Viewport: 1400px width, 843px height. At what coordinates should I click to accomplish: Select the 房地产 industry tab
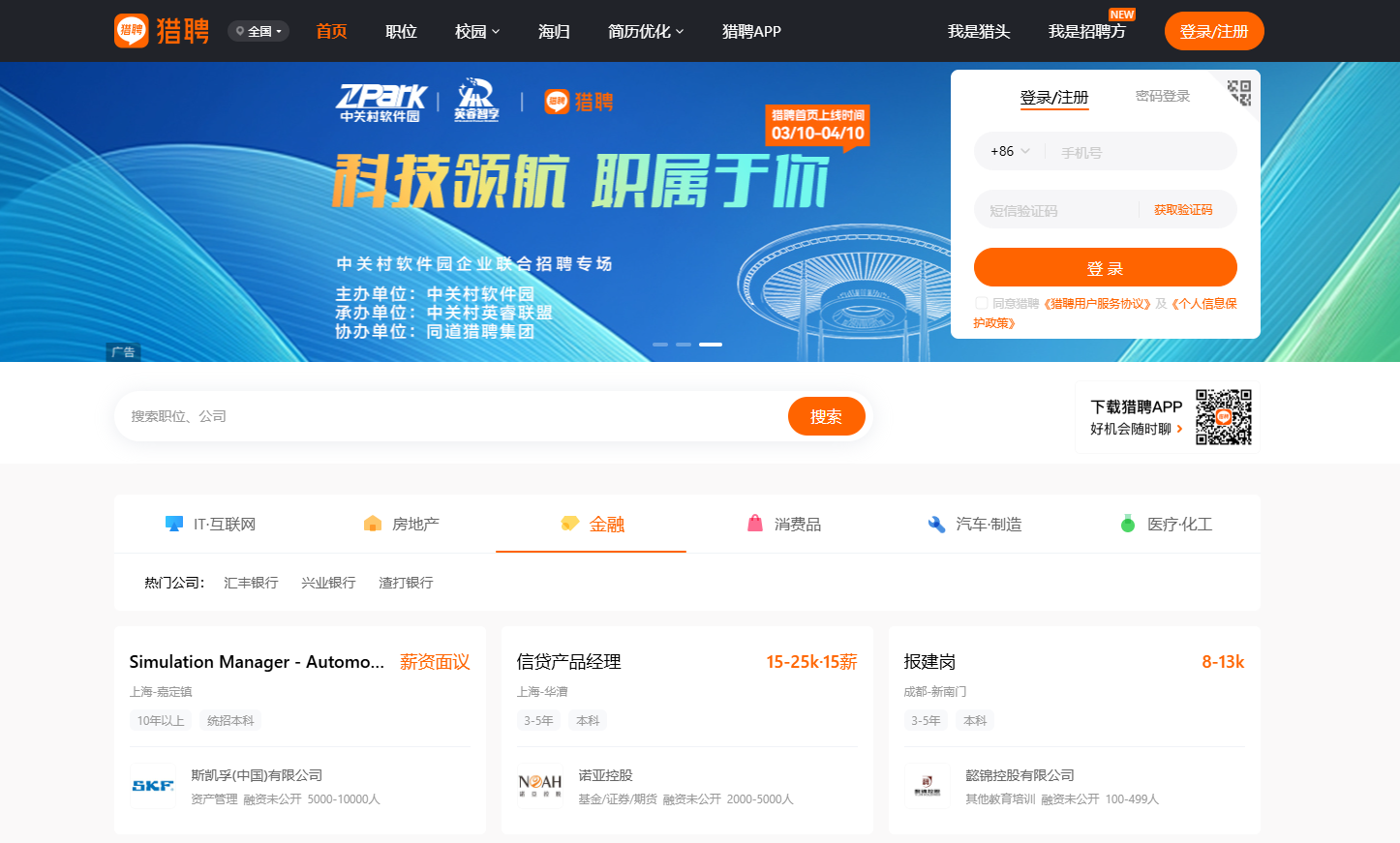click(x=400, y=524)
